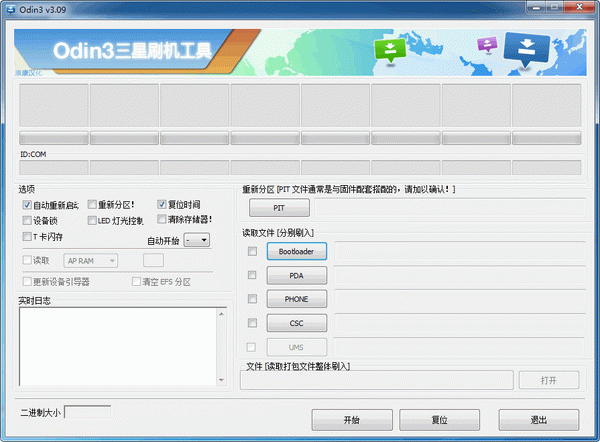The width and height of the screenshot is (600, 442).
Task: Click the large blue download bubble icon
Action: coord(527,49)
